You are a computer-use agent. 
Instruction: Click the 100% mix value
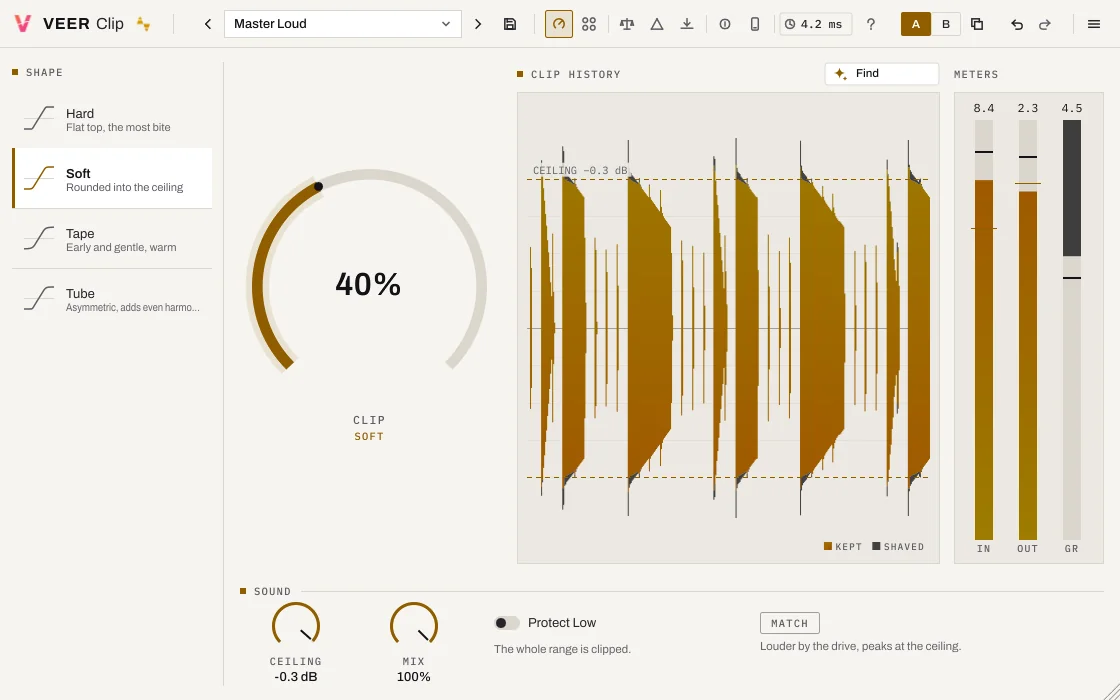(414, 677)
